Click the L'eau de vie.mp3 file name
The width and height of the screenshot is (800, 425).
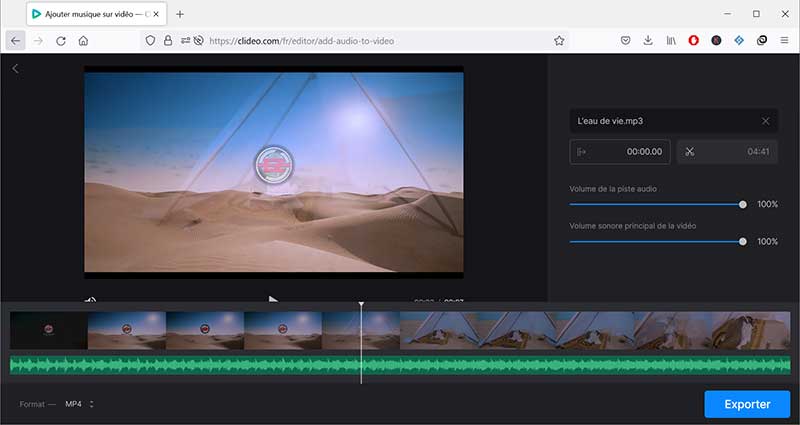(610, 121)
